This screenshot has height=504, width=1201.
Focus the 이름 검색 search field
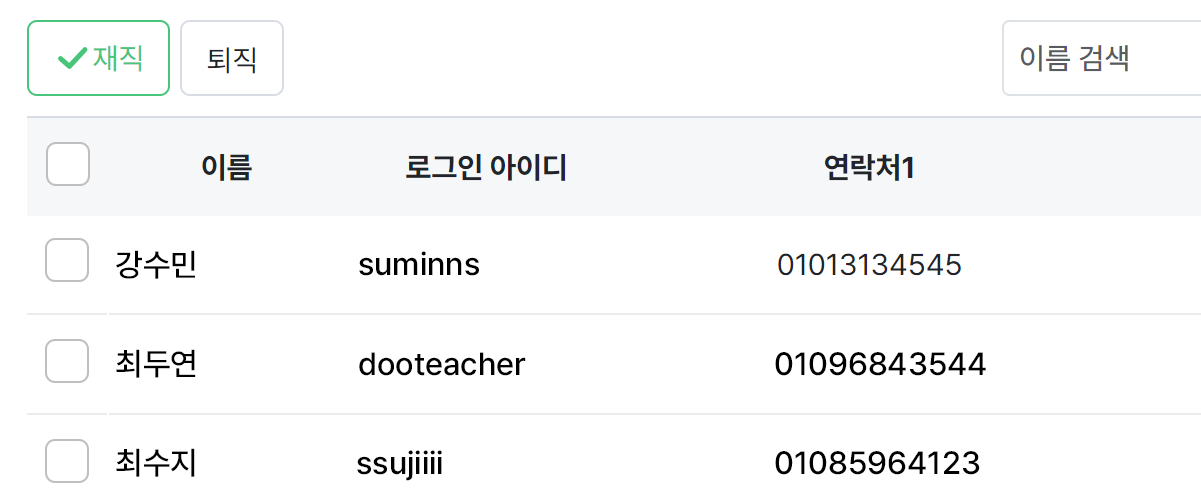coord(1100,59)
